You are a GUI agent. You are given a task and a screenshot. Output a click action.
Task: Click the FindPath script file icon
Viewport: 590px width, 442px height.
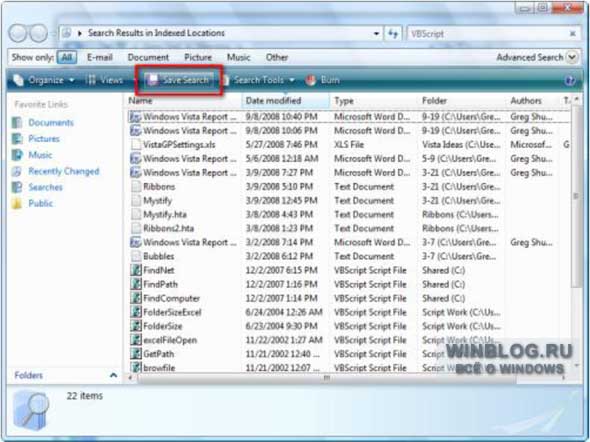pos(136,284)
